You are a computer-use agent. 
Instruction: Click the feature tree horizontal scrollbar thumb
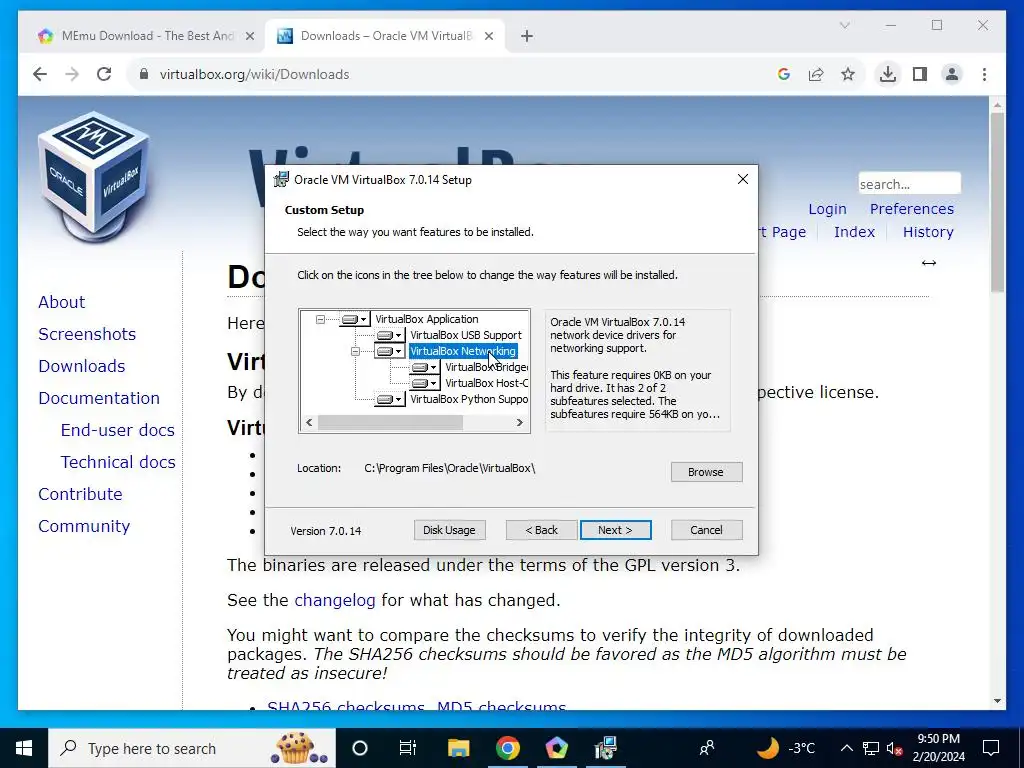[x=391, y=423]
